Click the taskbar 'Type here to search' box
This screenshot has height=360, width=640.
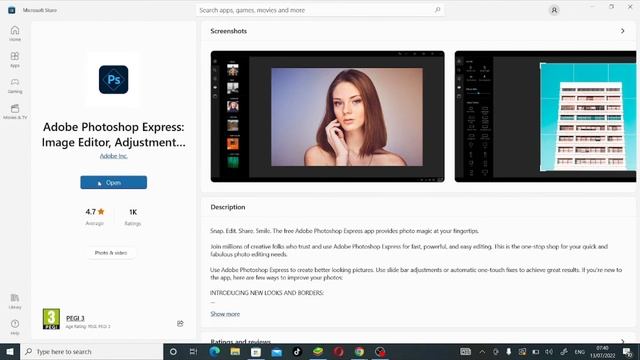click(x=91, y=351)
